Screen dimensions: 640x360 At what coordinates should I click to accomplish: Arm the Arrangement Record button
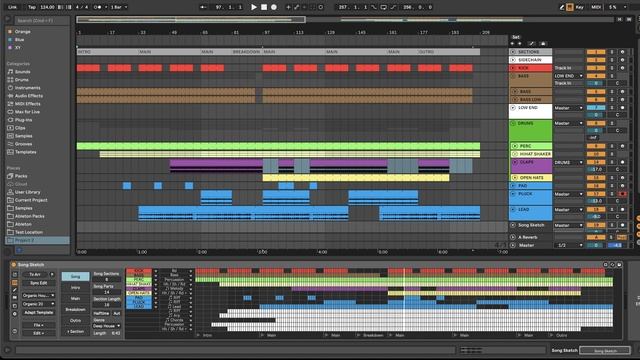coord(274,7)
